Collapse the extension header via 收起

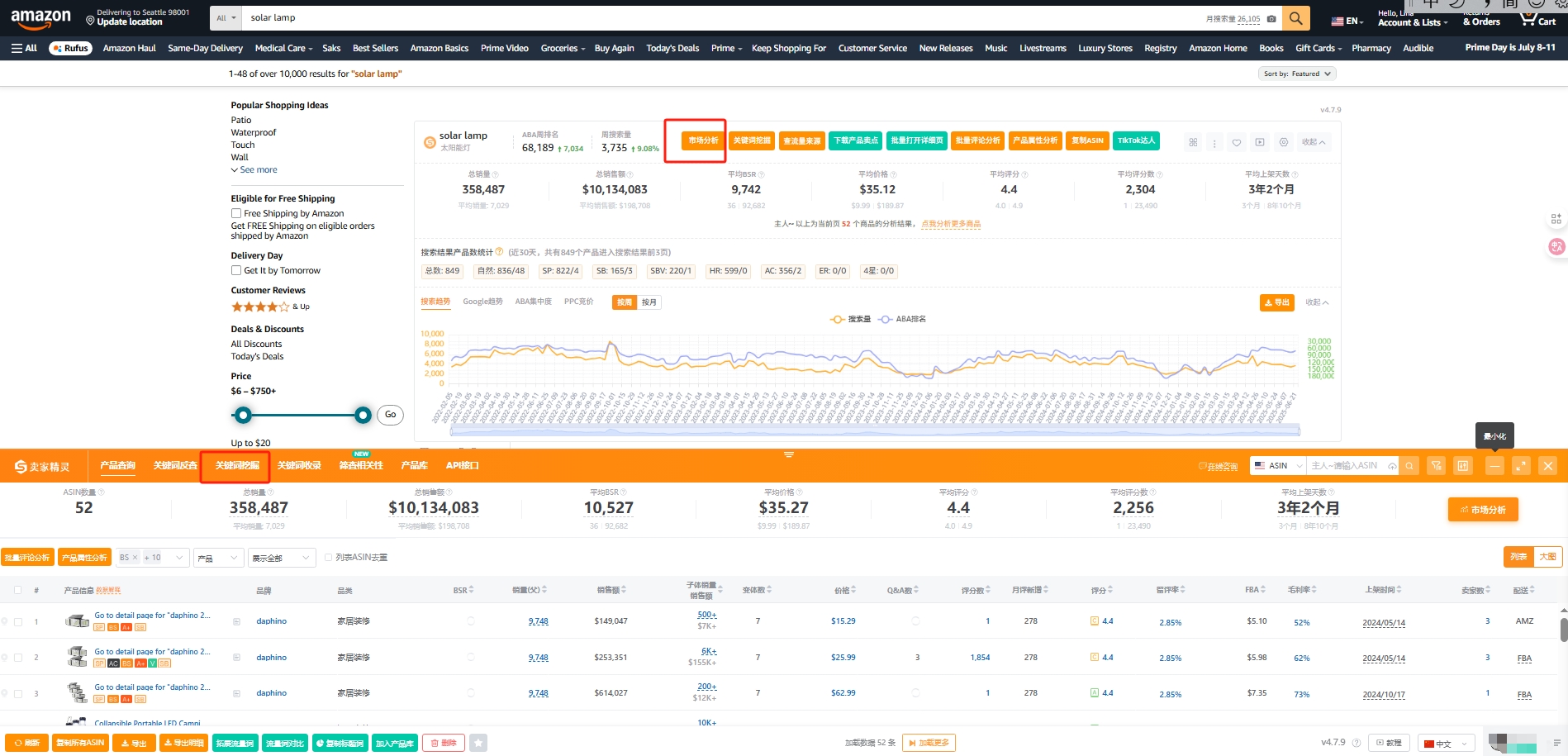tap(1314, 142)
